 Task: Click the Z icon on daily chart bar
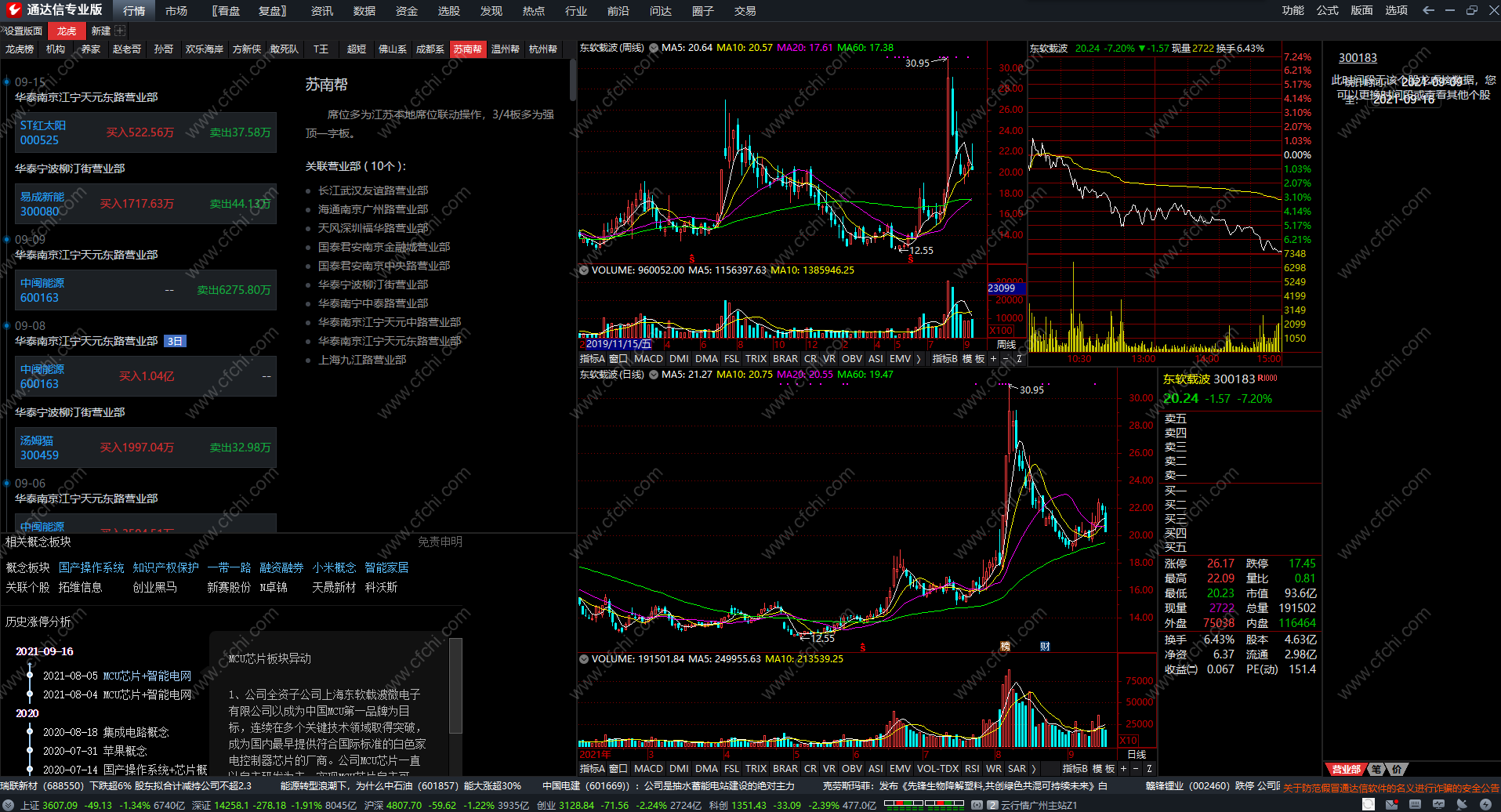click(x=1149, y=769)
